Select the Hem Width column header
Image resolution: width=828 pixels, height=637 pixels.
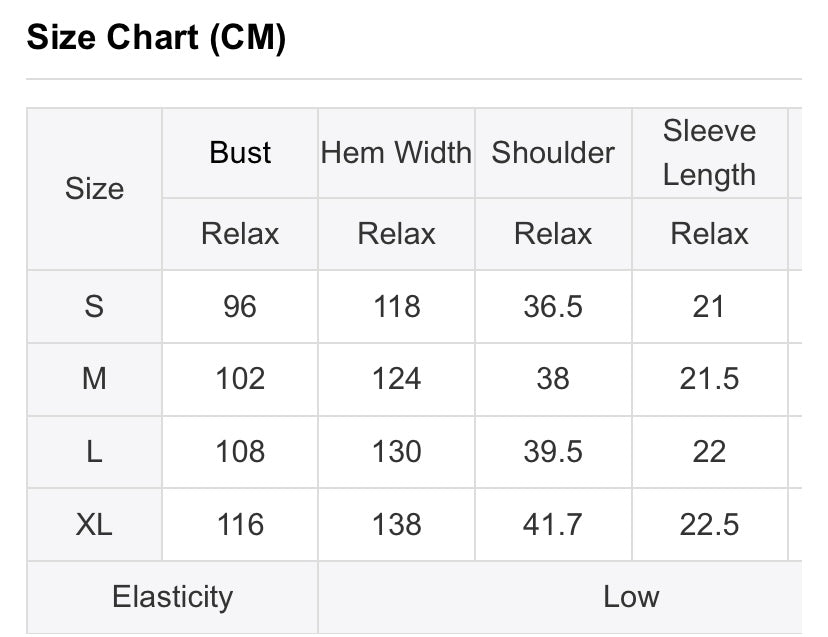(x=396, y=153)
